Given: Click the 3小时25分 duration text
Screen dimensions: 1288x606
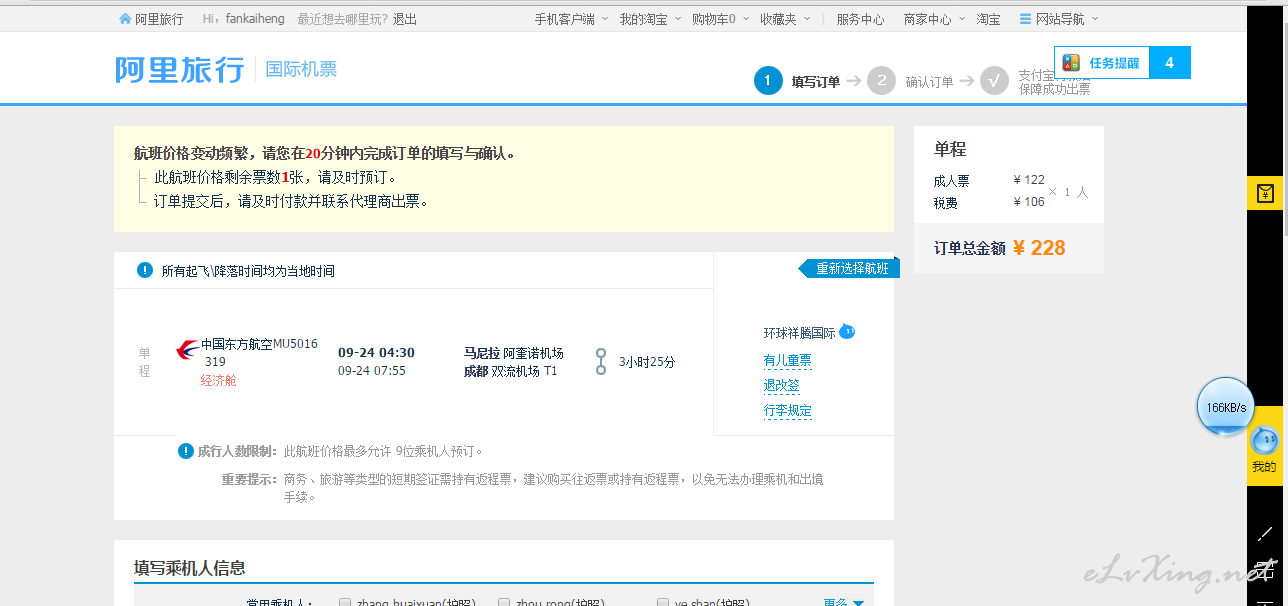Looking at the screenshot, I should (647, 362).
